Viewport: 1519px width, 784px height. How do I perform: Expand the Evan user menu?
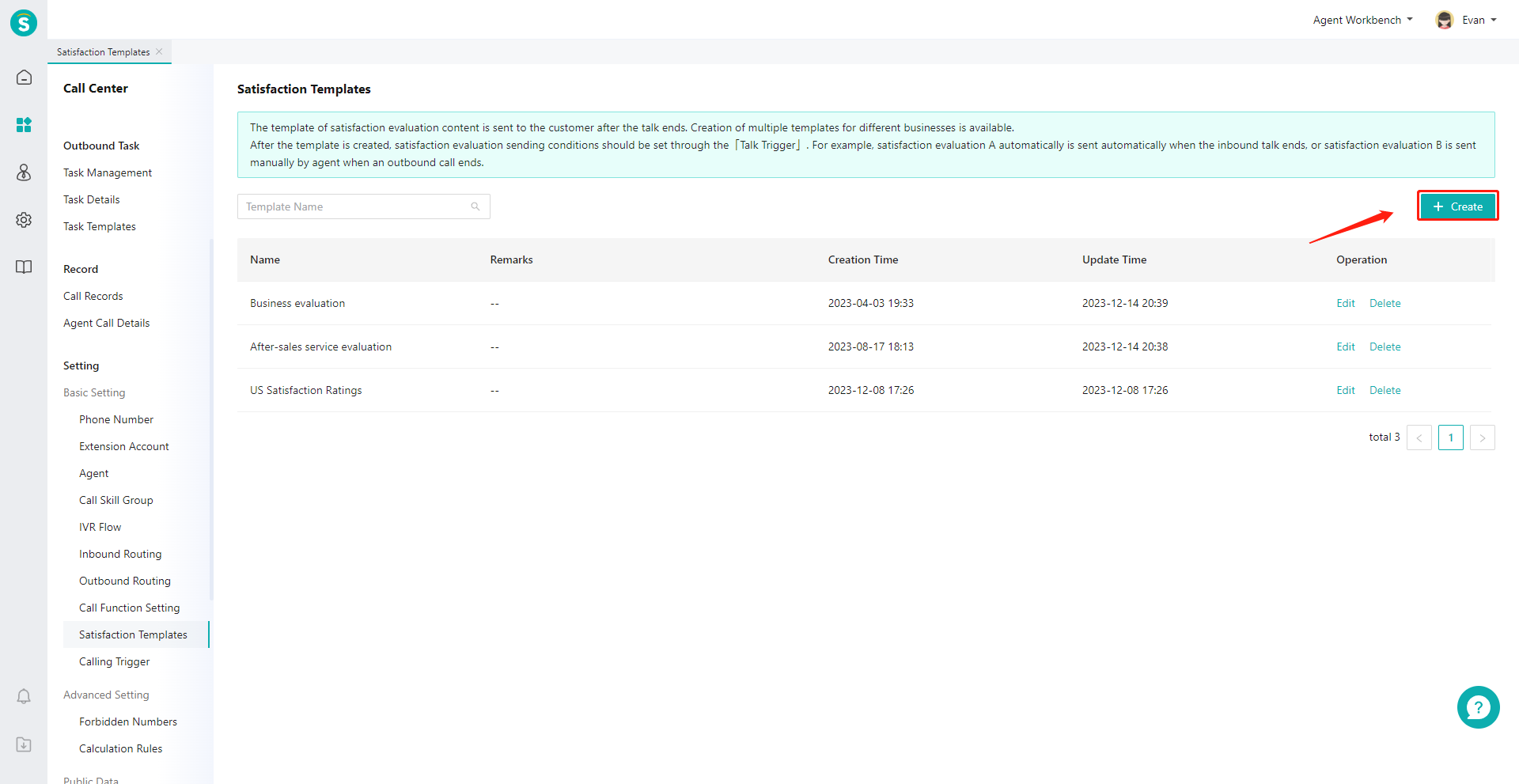point(1479,20)
